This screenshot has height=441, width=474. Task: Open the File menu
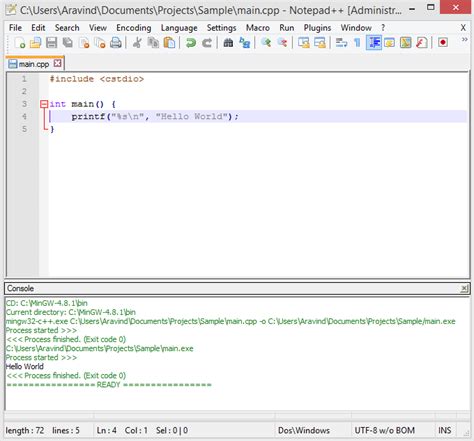pyautogui.click(x=15, y=28)
